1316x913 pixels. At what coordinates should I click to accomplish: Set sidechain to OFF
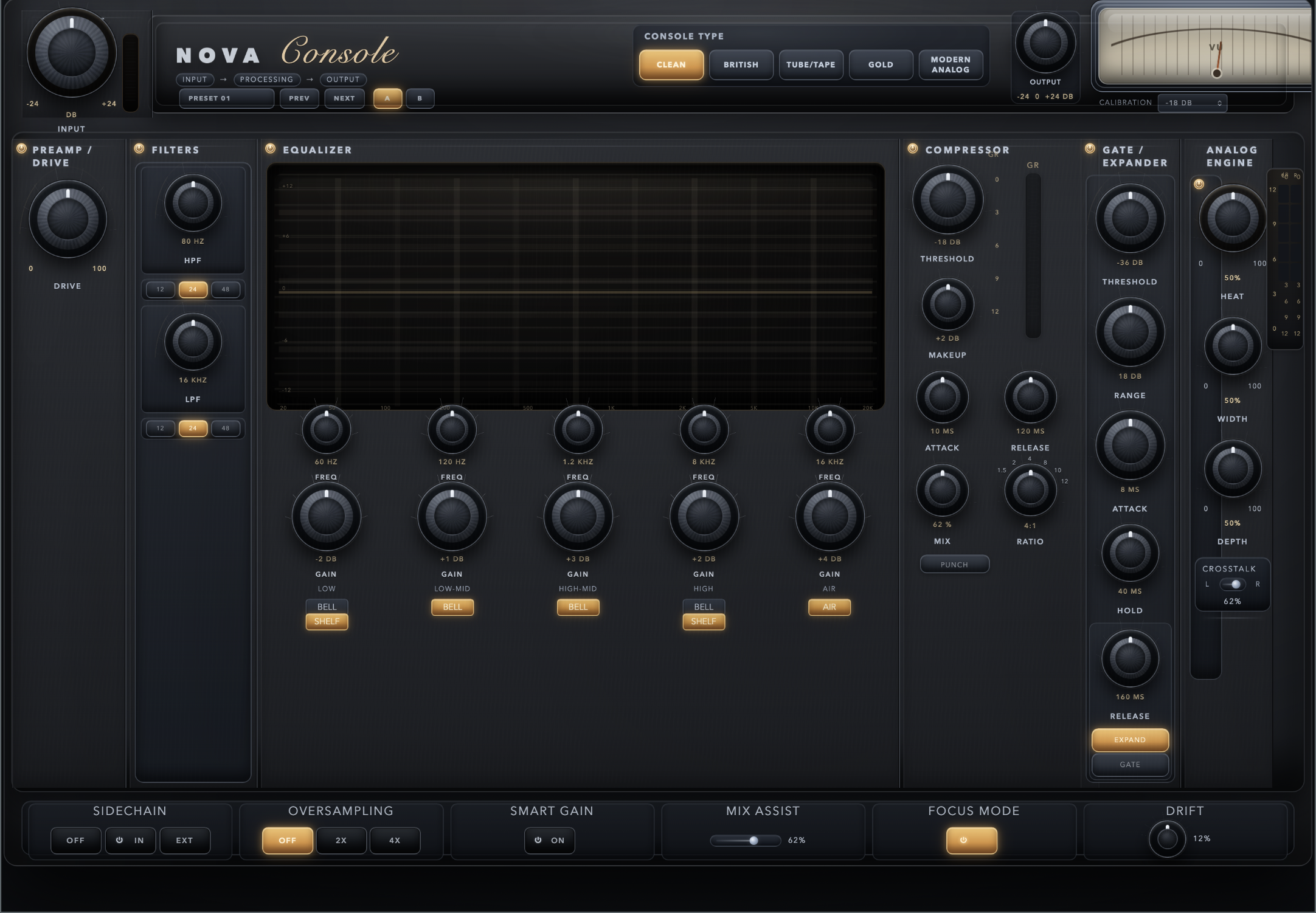coord(75,841)
